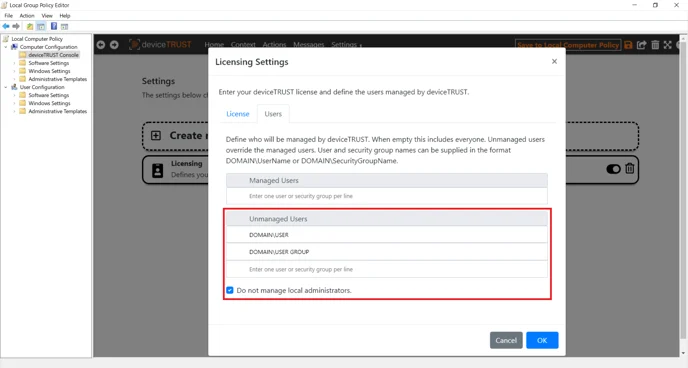
Task: Open the Action menu
Action: 27,15
